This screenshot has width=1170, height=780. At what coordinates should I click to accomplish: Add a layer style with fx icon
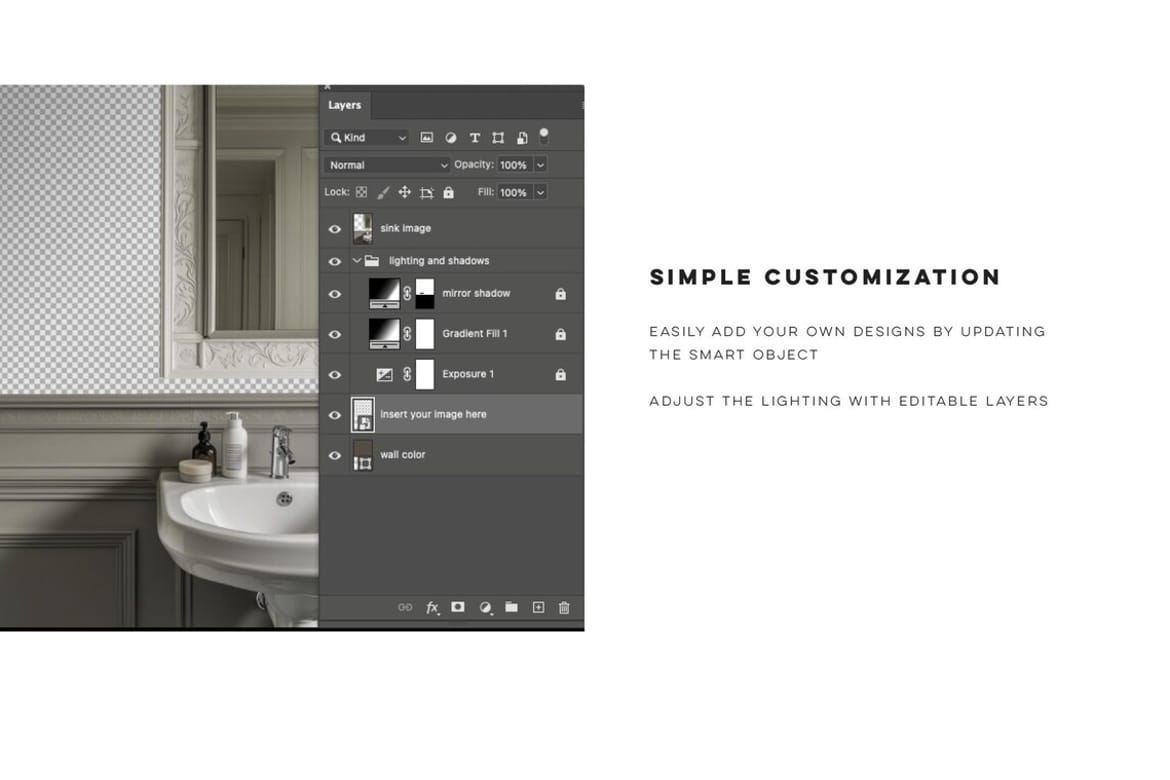click(432, 608)
